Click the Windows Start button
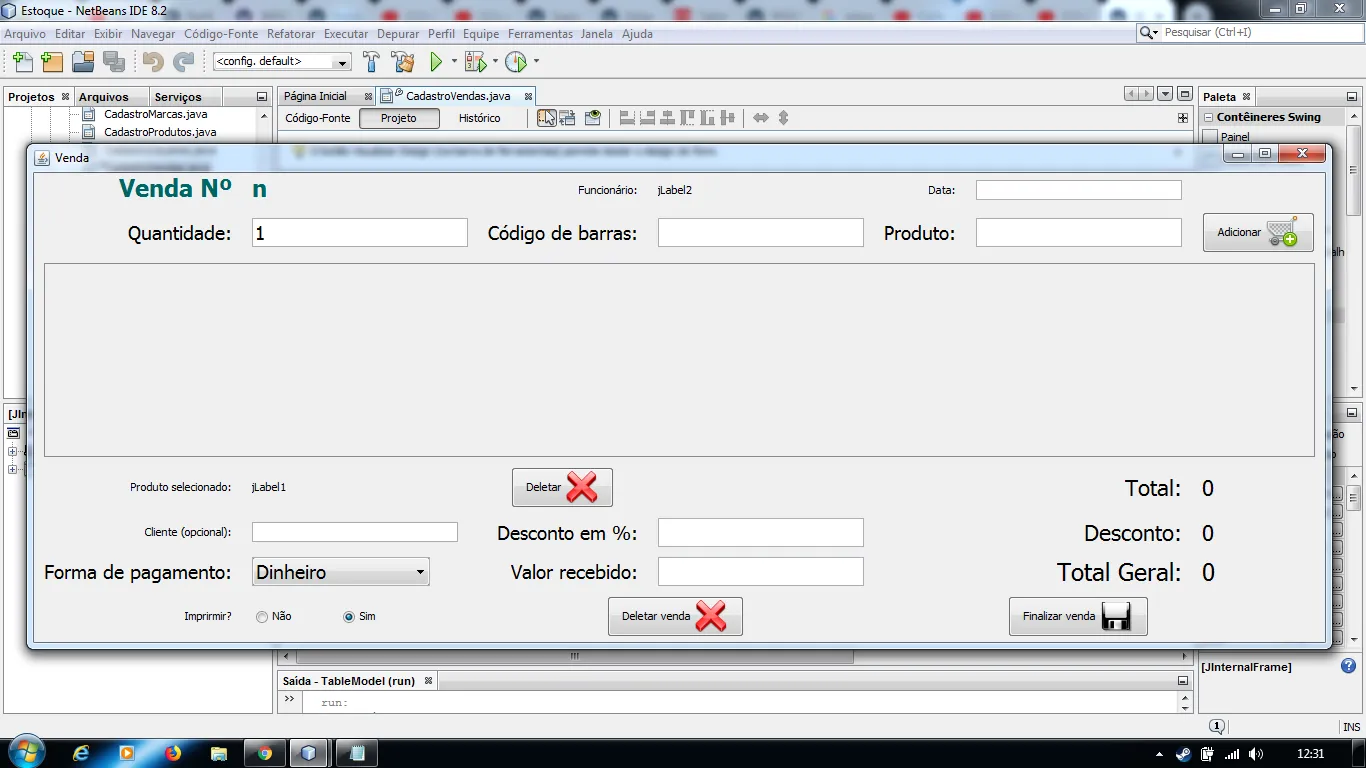Screen dimensions: 1366x768 click(x=26, y=751)
